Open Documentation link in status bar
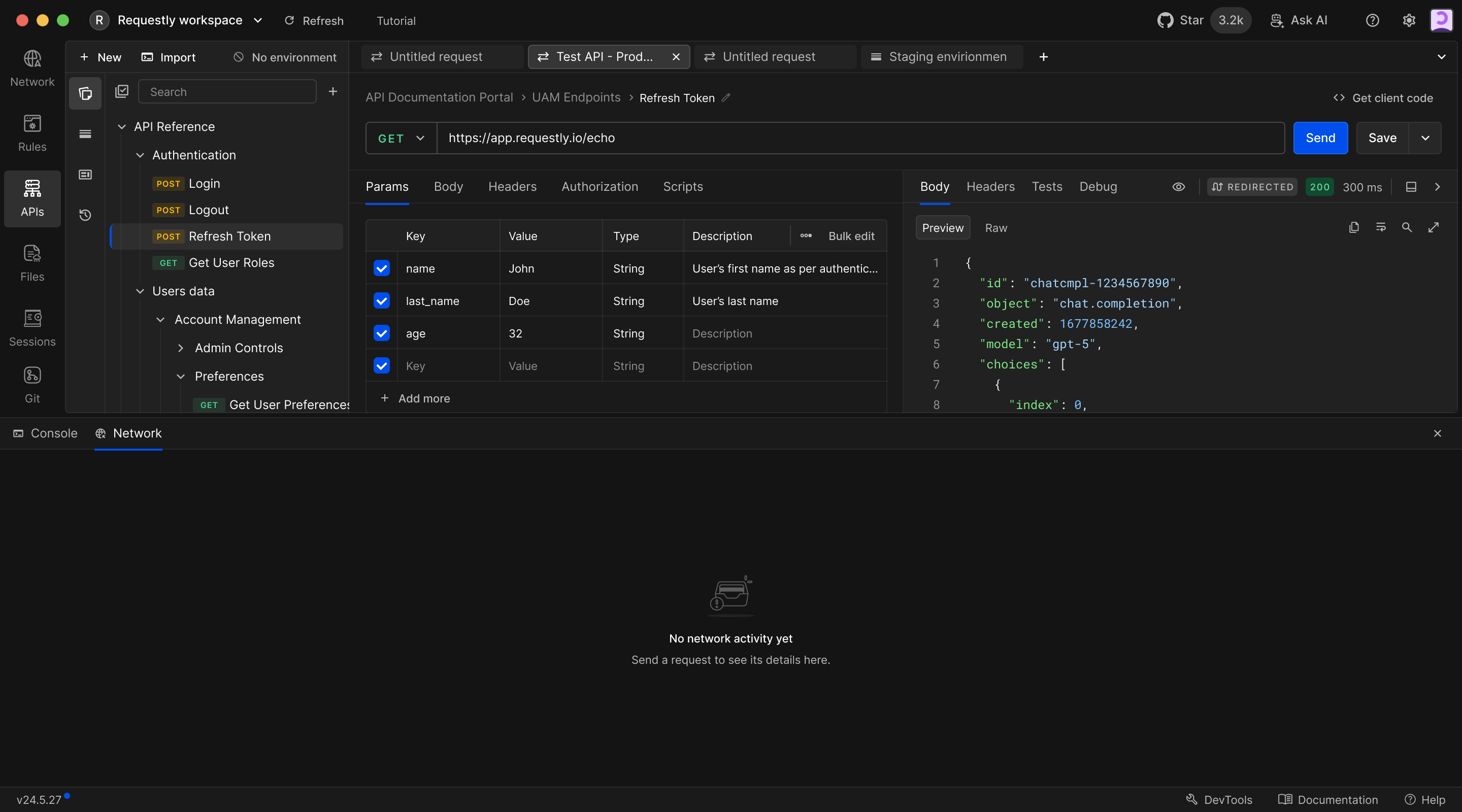Viewport: 1462px width, 812px height. pos(1328,799)
